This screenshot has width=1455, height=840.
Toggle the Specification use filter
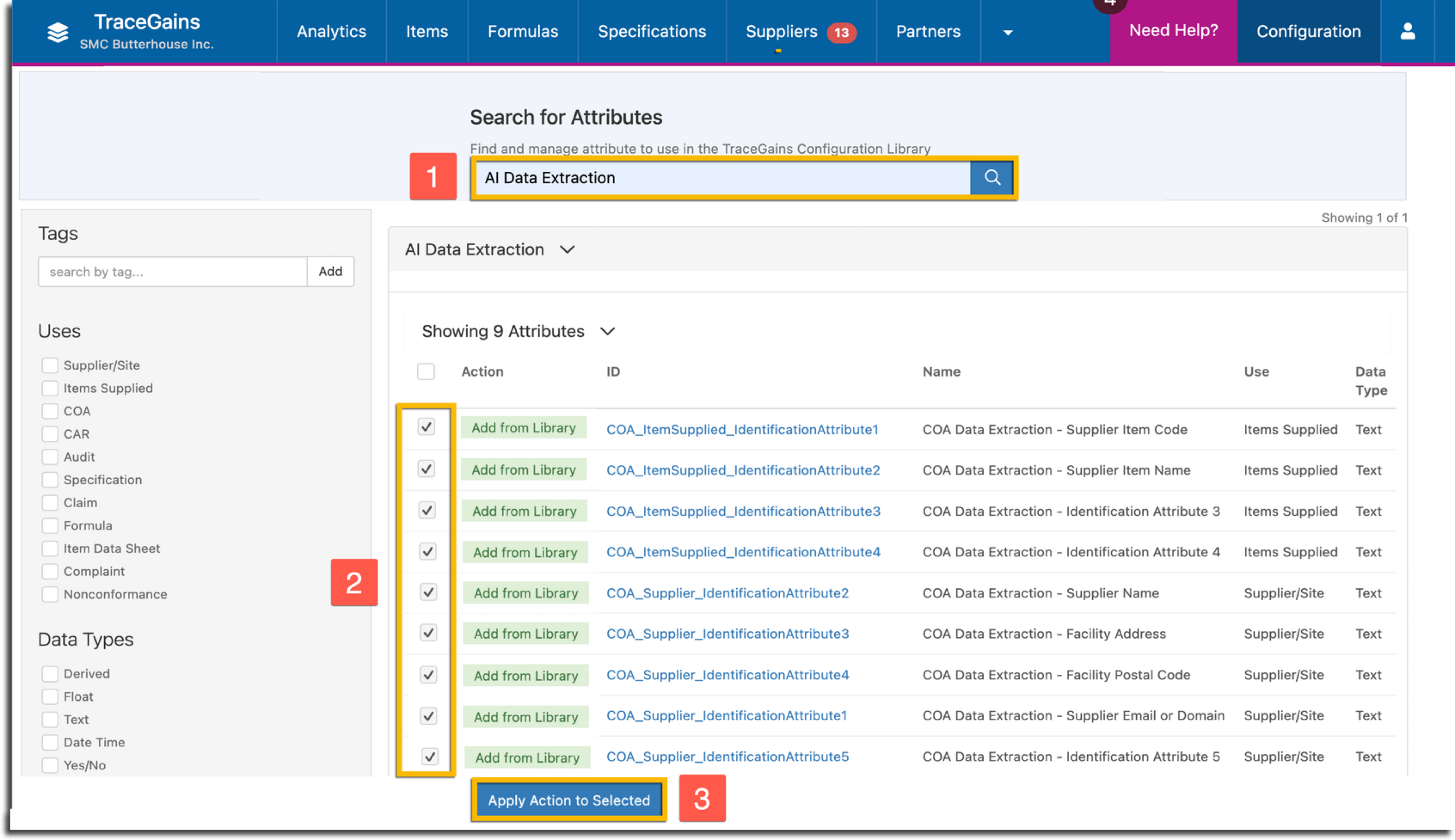[x=50, y=479]
